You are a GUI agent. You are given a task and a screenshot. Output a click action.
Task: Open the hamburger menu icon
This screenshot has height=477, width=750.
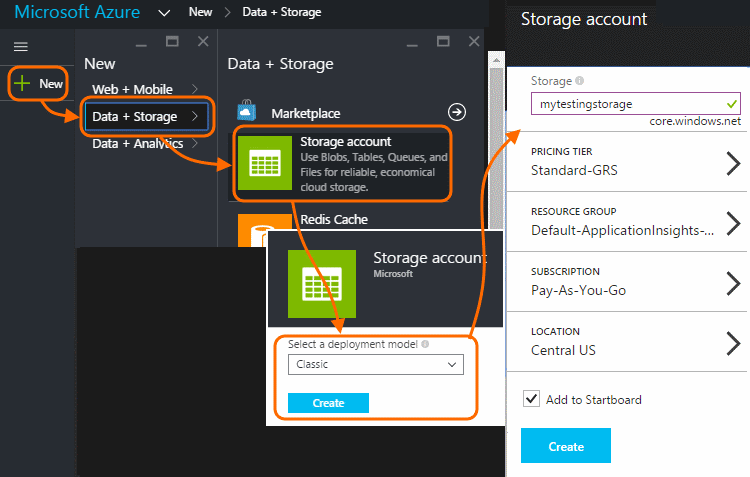click(x=21, y=46)
